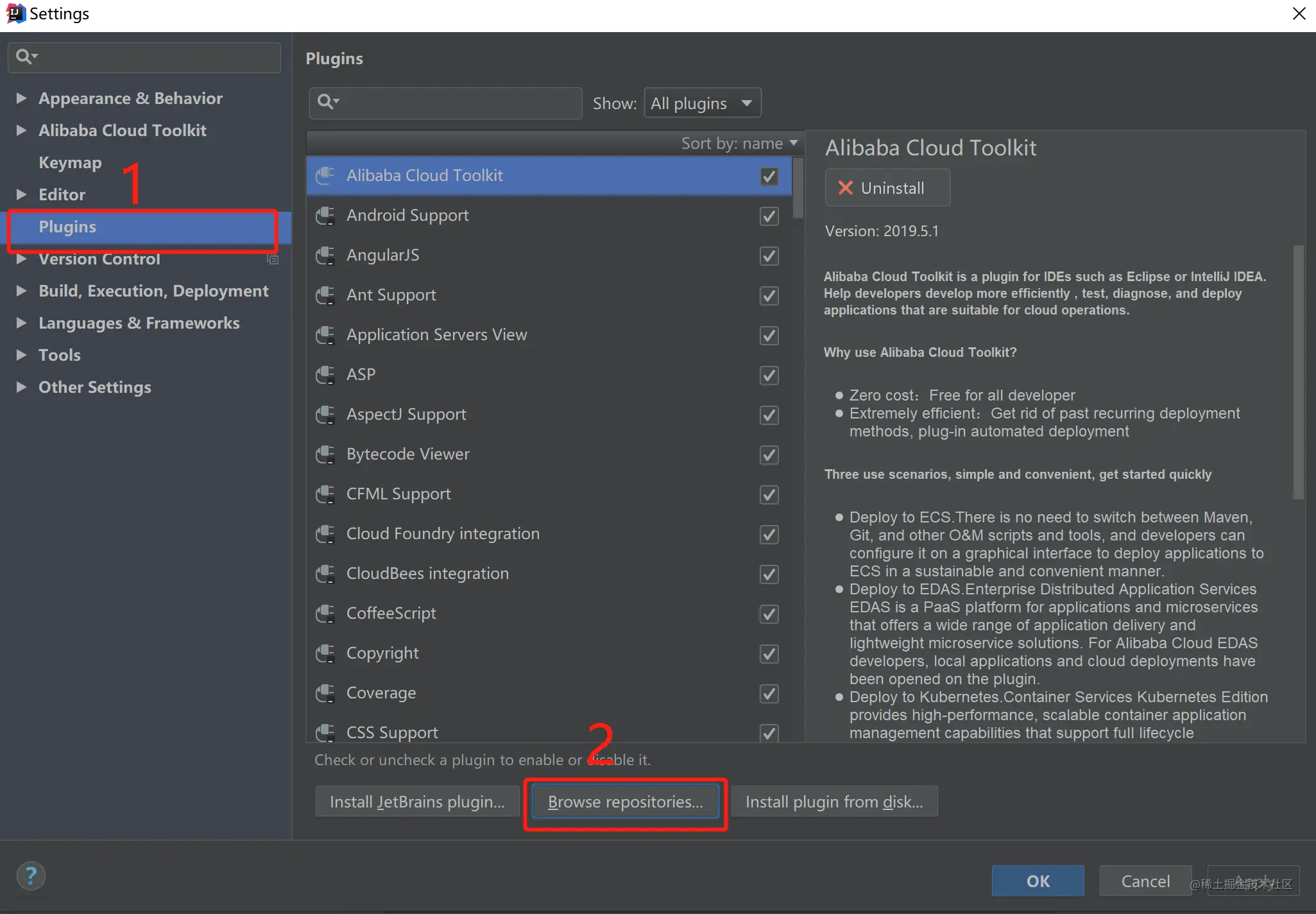Viewport: 1316px width, 914px height.
Task: Click the CoffeeScript plugin icon
Action: [325, 614]
